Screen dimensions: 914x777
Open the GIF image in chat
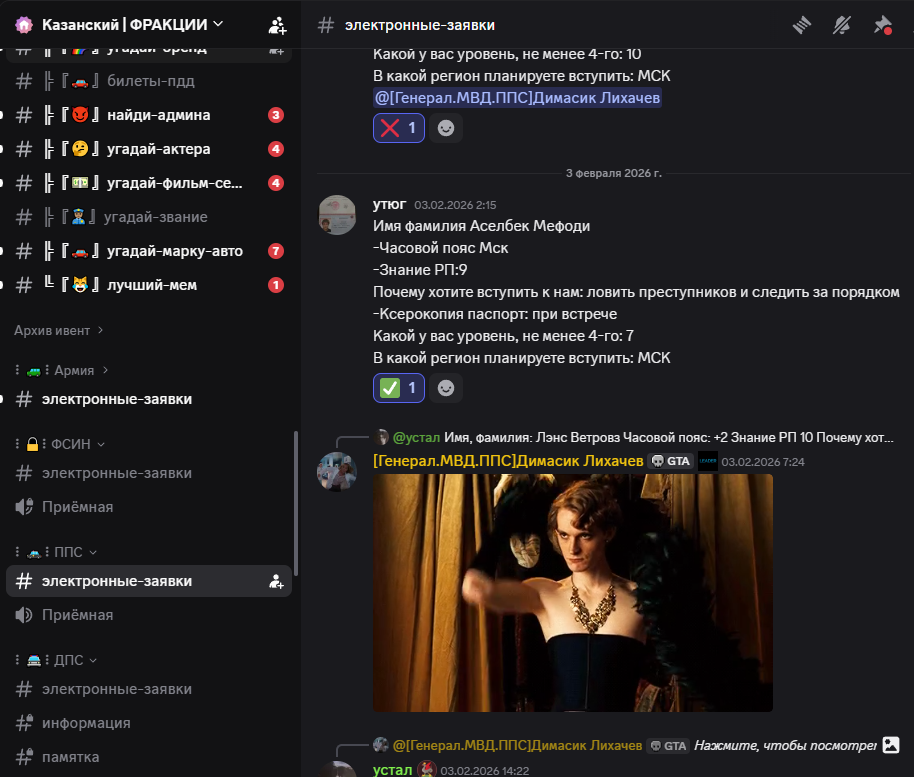click(x=572, y=592)
